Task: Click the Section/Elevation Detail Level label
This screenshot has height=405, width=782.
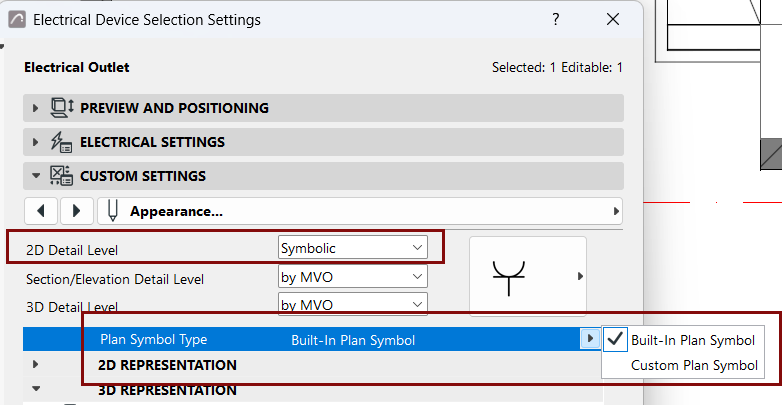Action: (115, 279)
